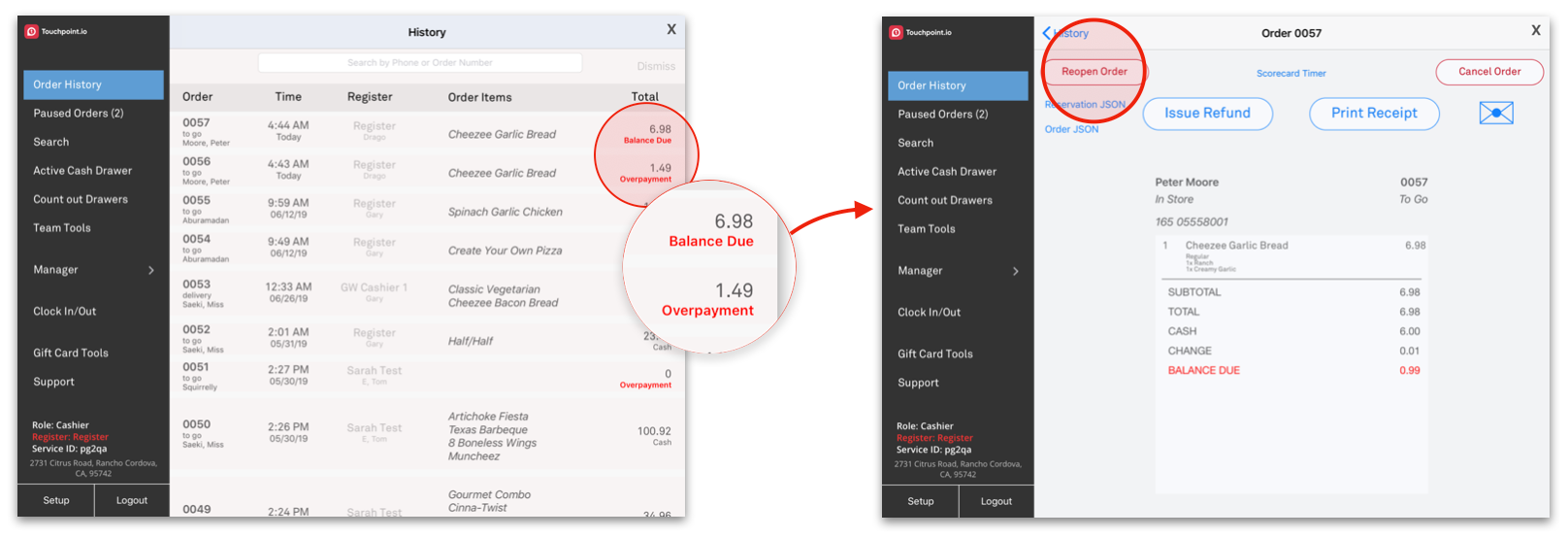Click Touchpoint.io logo in right Order window
Screen dimensions: 1568x538
[x=921, y=33]
